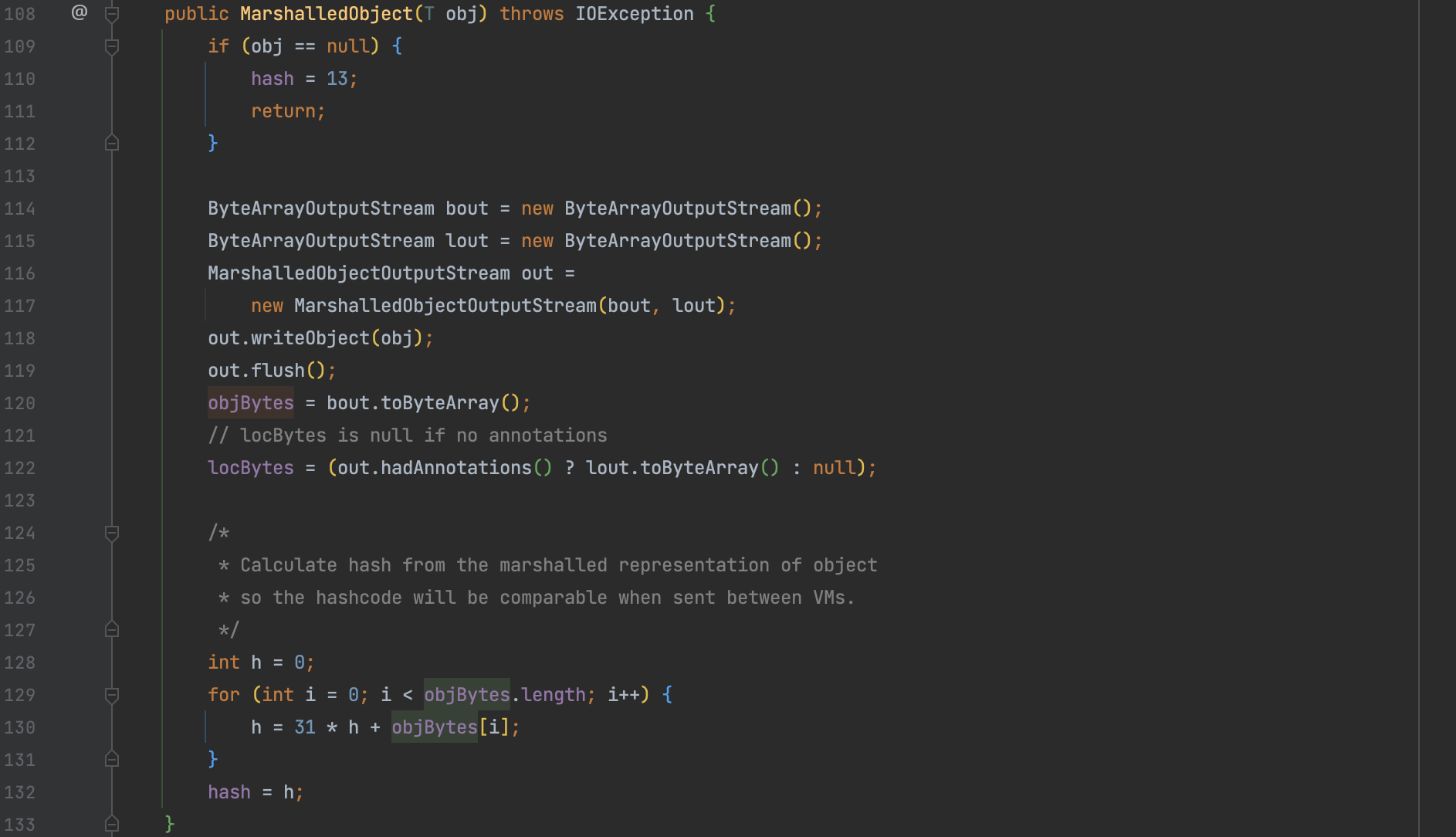Click the 'null' keyword on line 109
The image size is (1456, 837).
tap(348, 46)
